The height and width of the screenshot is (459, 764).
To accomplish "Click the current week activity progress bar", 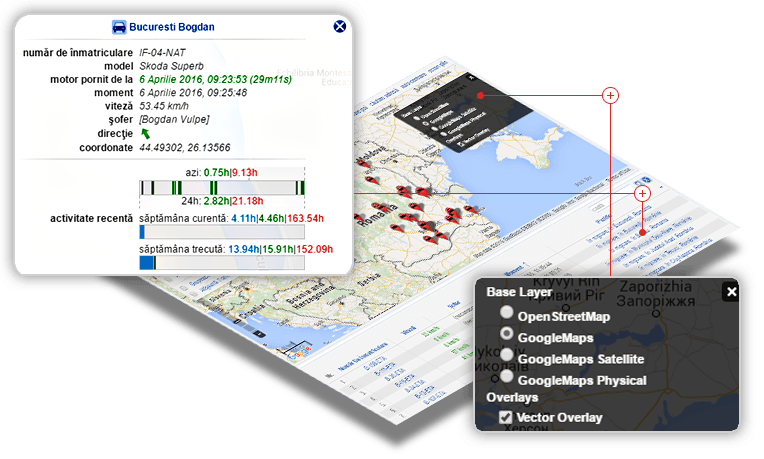I will coord(222,232).
